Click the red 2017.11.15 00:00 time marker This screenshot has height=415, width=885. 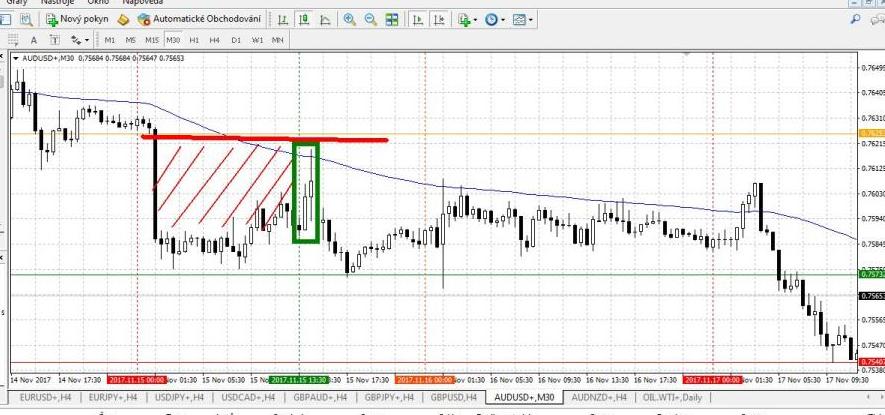137,380
